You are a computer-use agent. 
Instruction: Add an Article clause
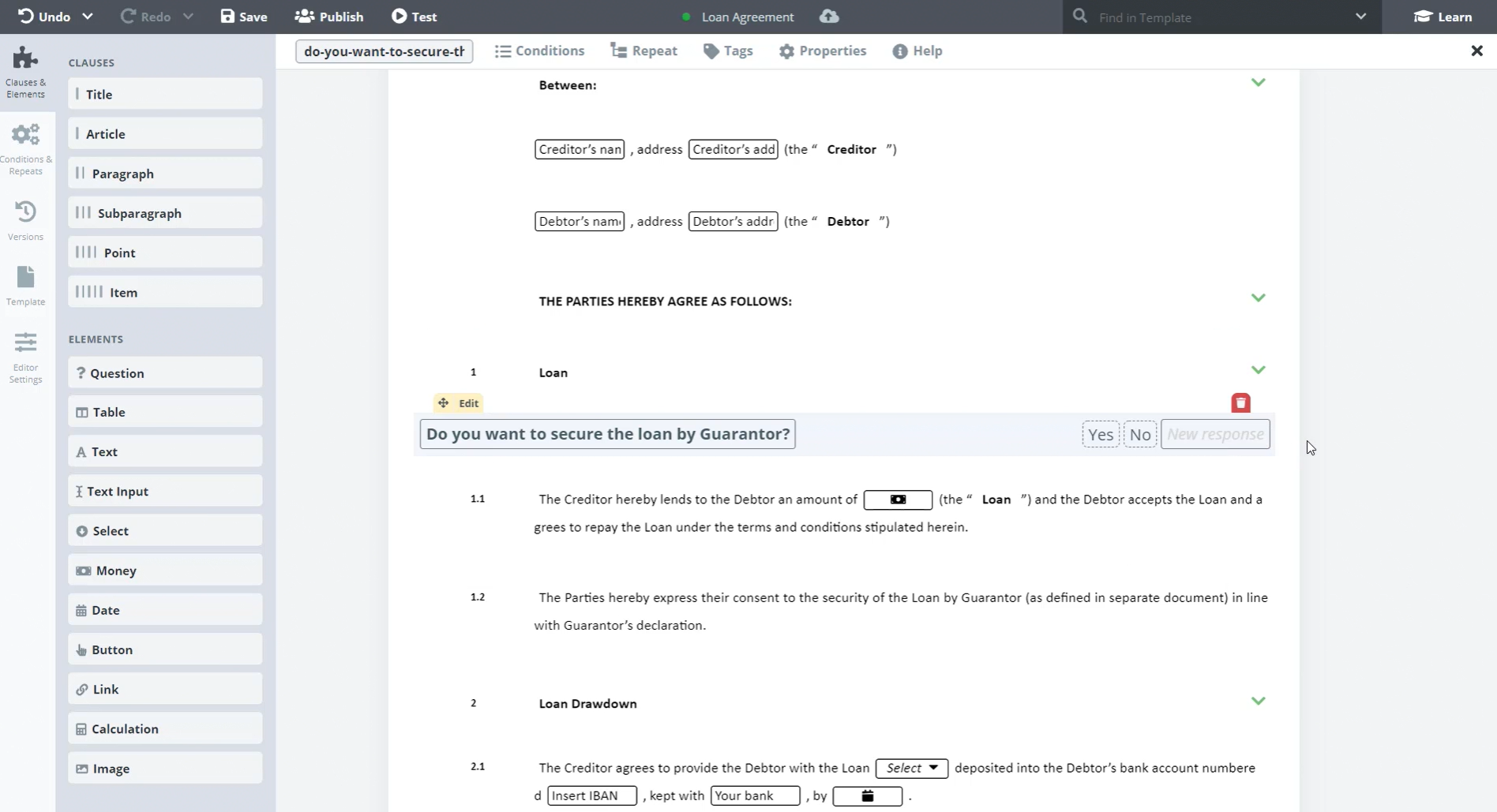tap(165, 133)
